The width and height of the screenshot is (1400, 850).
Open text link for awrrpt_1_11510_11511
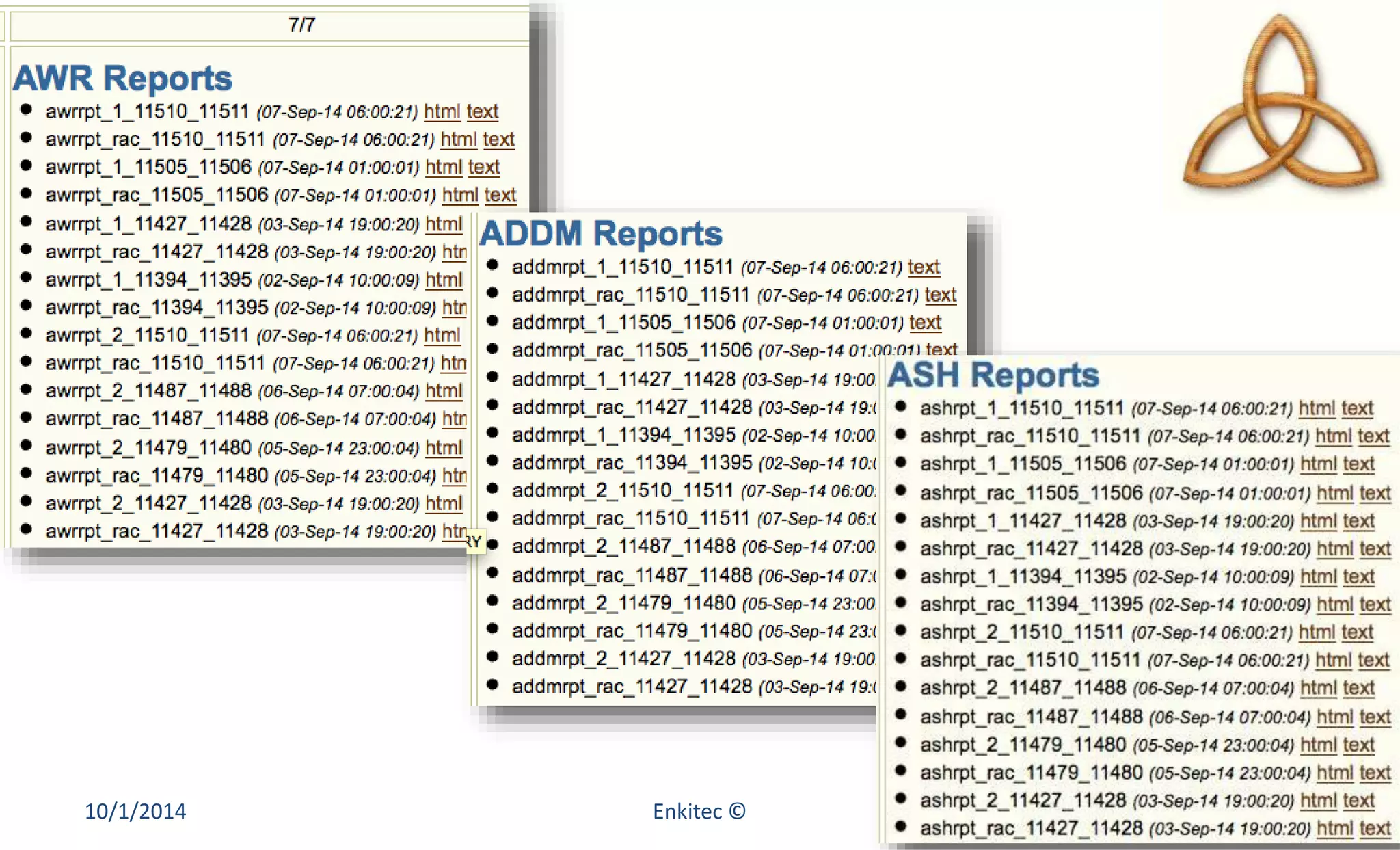483,111
